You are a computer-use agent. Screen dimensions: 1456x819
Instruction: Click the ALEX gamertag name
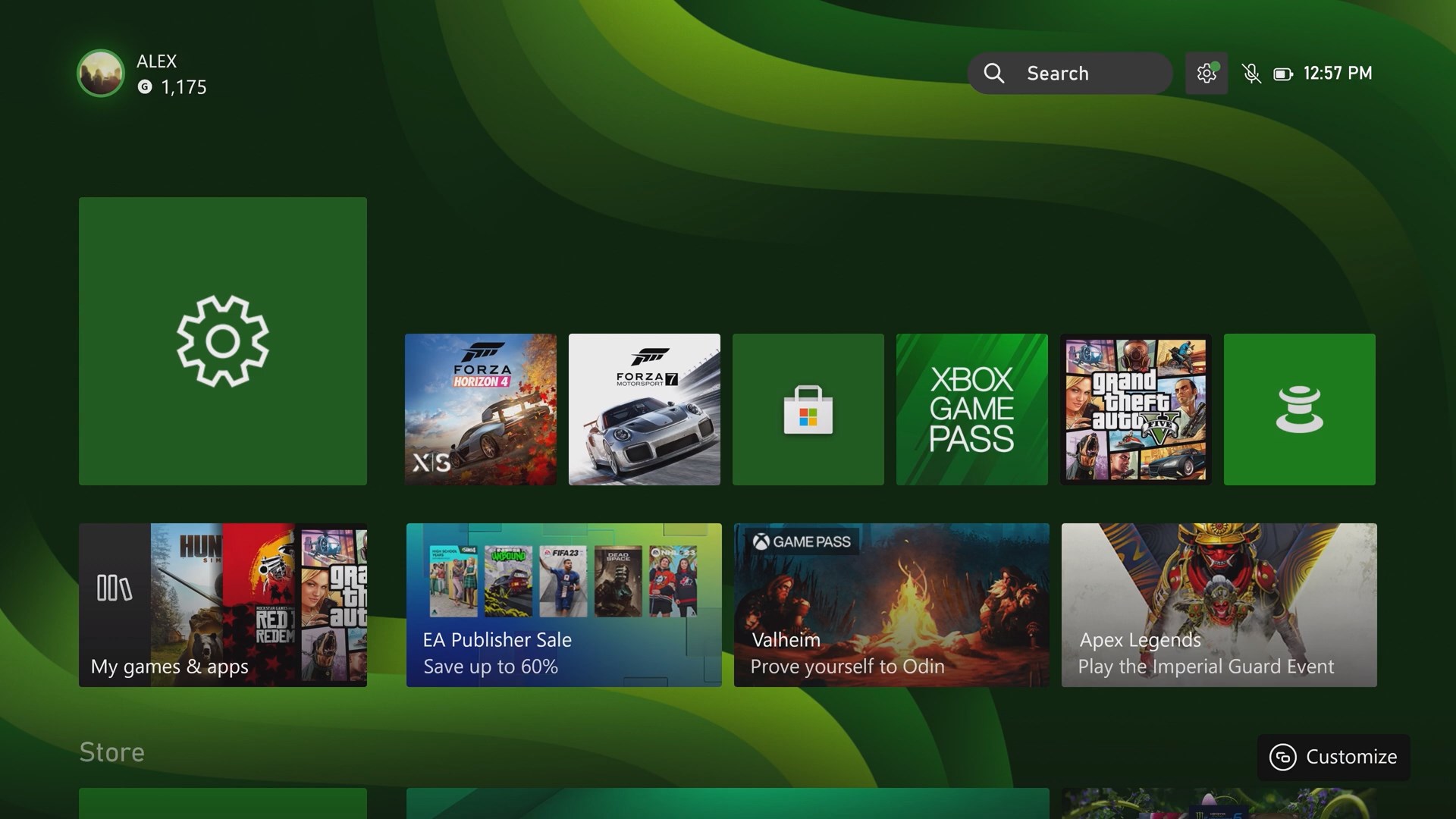(x=157, y=61)
